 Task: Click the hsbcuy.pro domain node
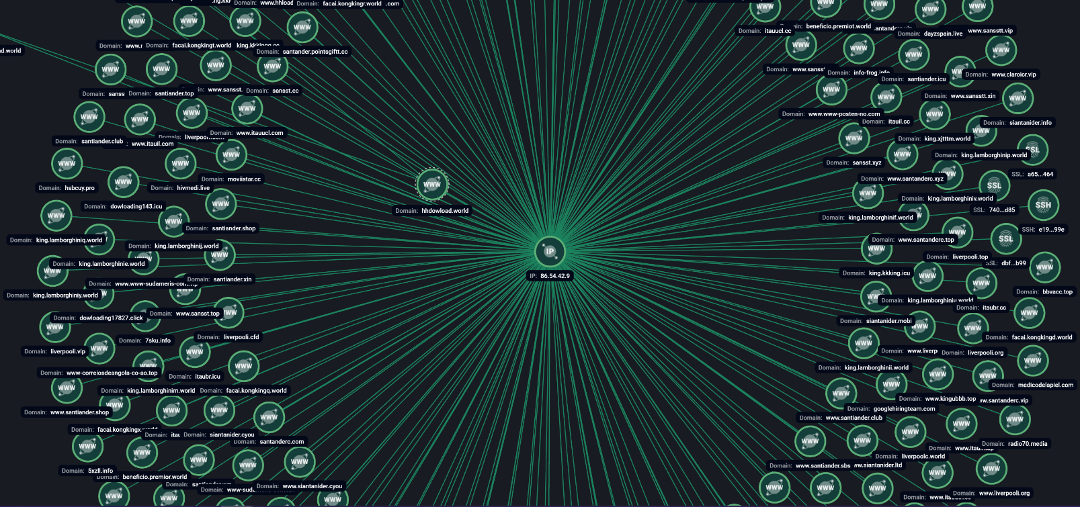point(66,163)
